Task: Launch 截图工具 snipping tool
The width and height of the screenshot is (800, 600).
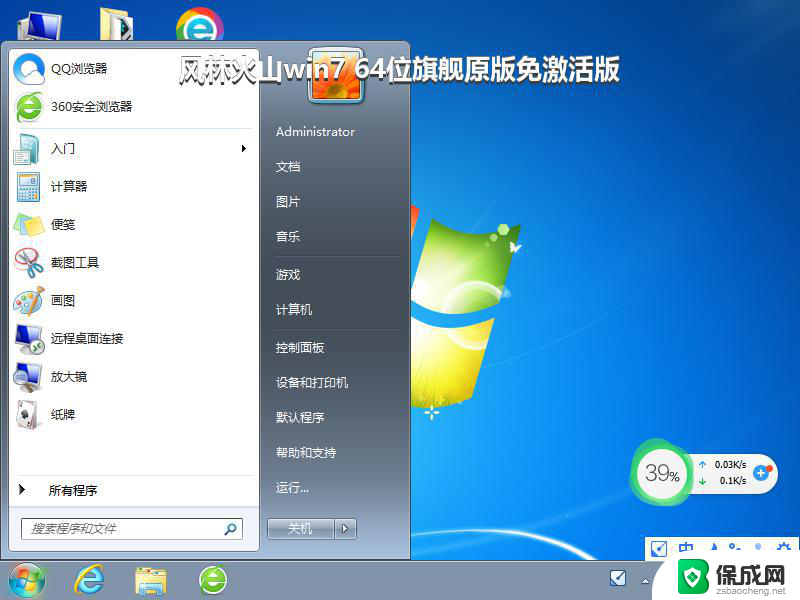Action: point(132,263)
